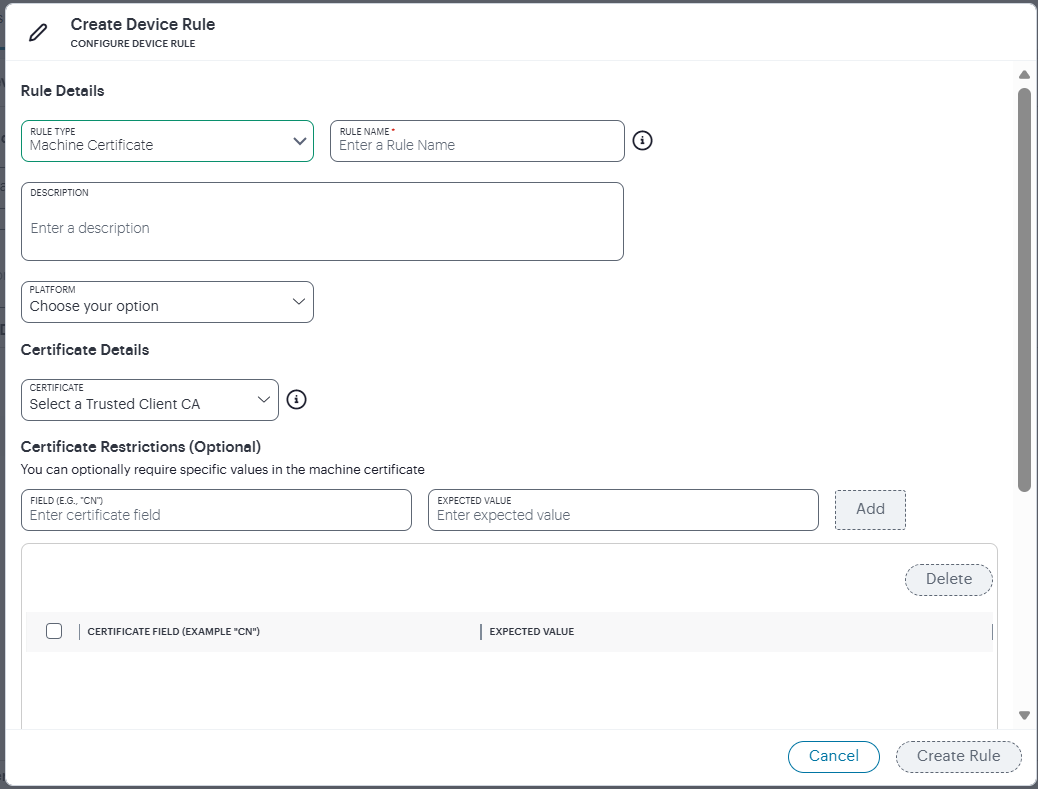The image size is (1038, 789).
Task: Click the scrollbar up arrow
Action: coord(1024,75)
